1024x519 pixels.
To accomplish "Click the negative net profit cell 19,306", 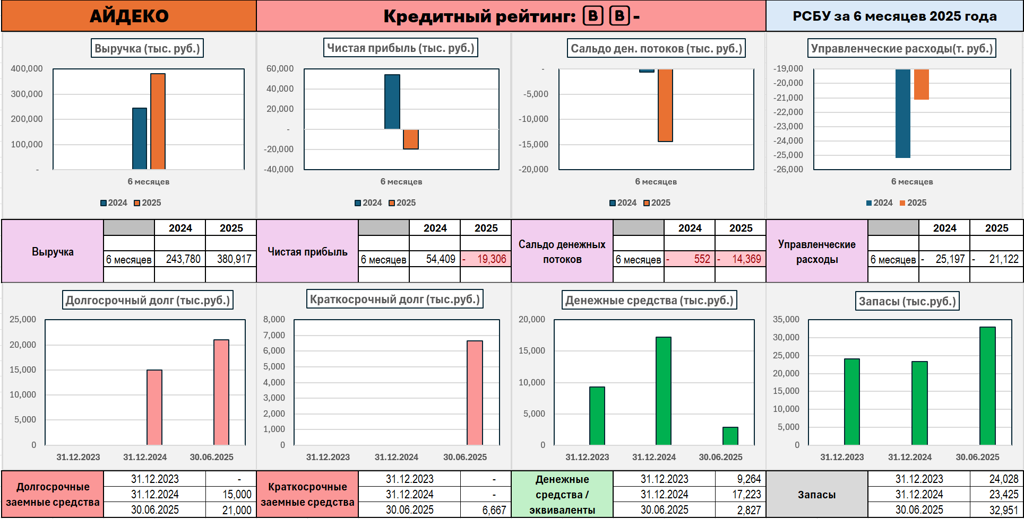I will point(486,259).
